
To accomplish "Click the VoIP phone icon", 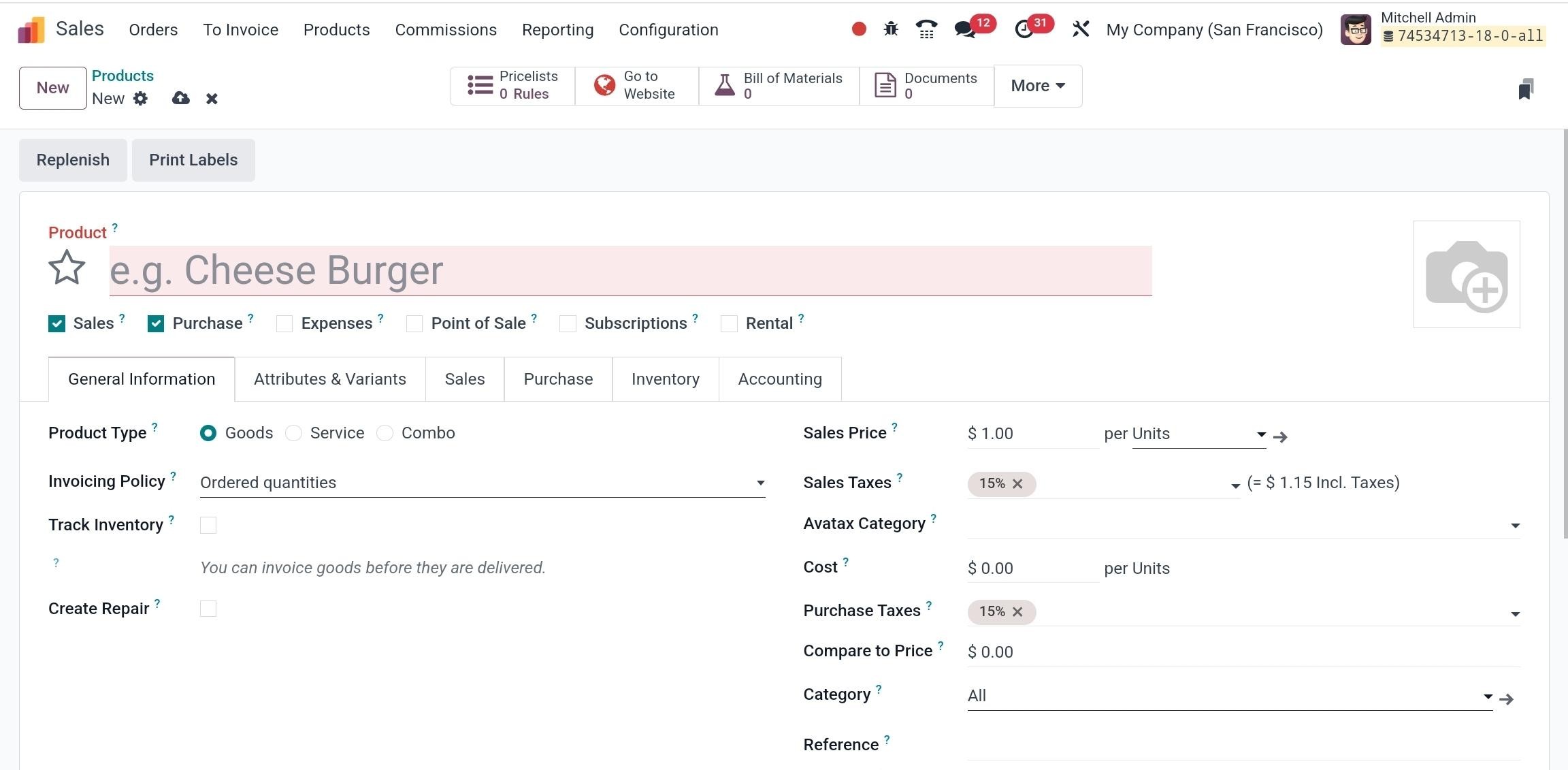I will tap(926, 29).
